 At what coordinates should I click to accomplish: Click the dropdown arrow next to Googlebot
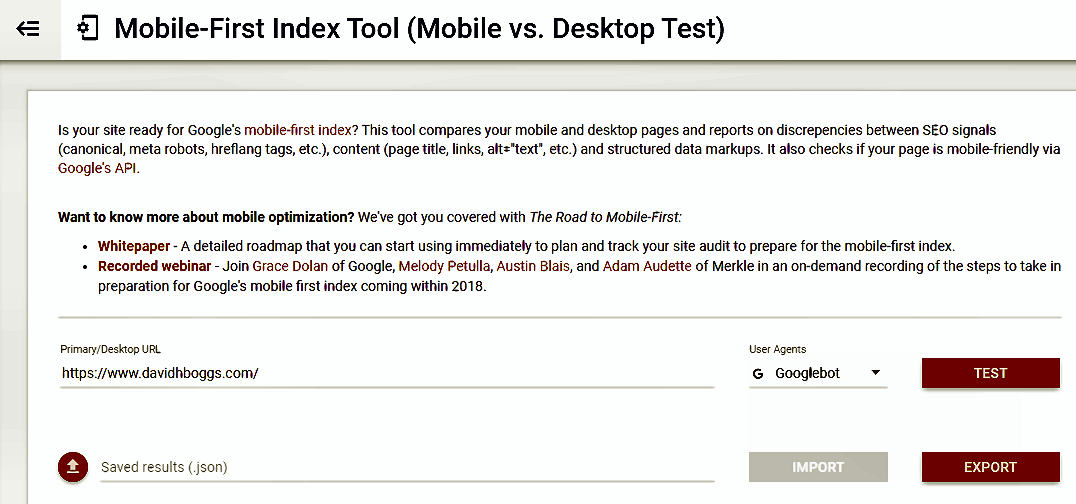pyautogui.click(x=875, y=373)
